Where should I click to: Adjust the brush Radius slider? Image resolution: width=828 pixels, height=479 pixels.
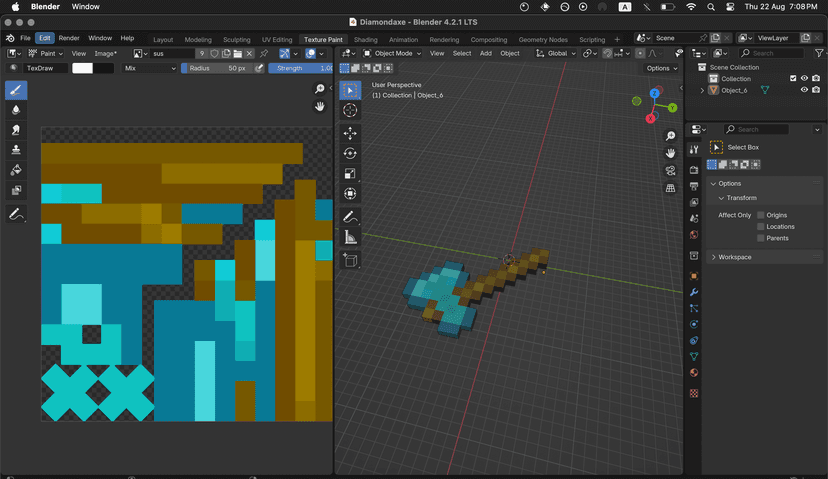tap(216, 68)
